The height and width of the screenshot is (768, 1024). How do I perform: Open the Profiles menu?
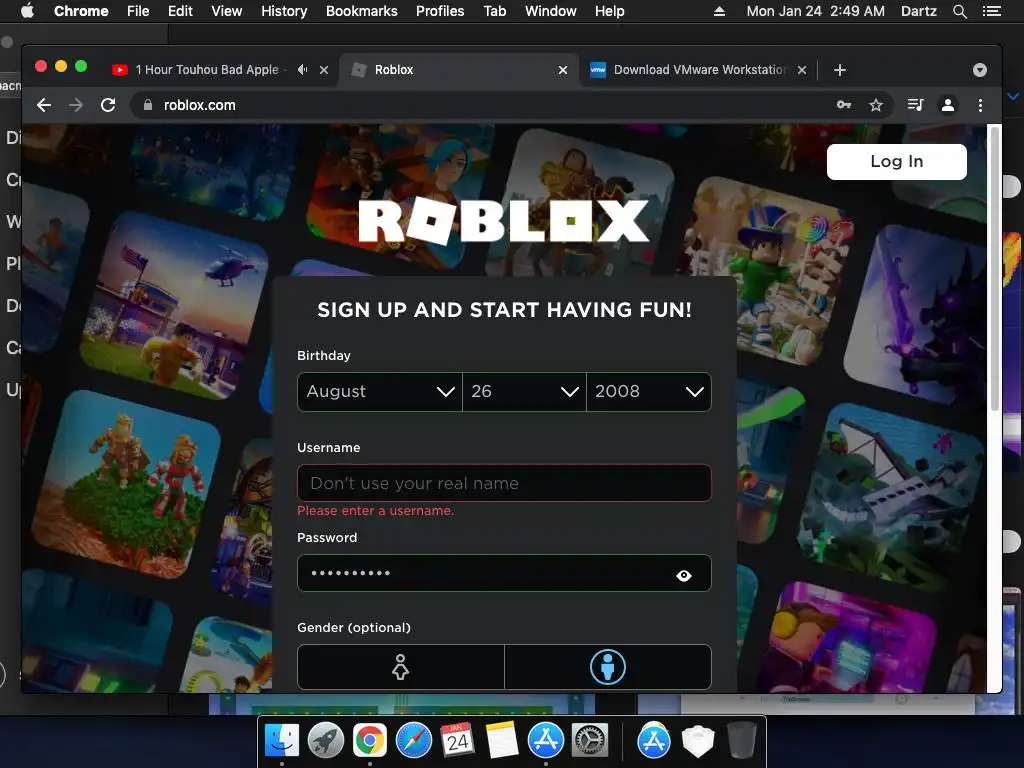click(440, 11)
